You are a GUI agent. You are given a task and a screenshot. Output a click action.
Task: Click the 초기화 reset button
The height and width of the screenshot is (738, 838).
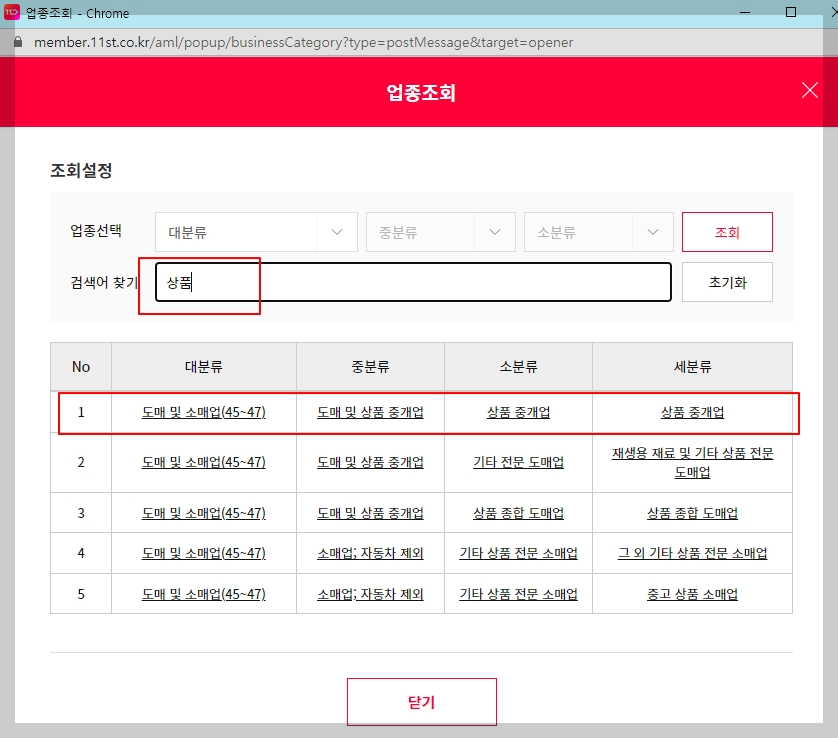[x=727, y=282]
